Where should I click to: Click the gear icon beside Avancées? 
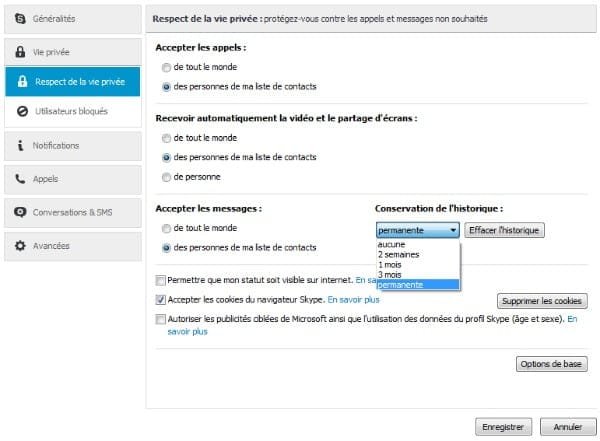(x=20, y=245)
